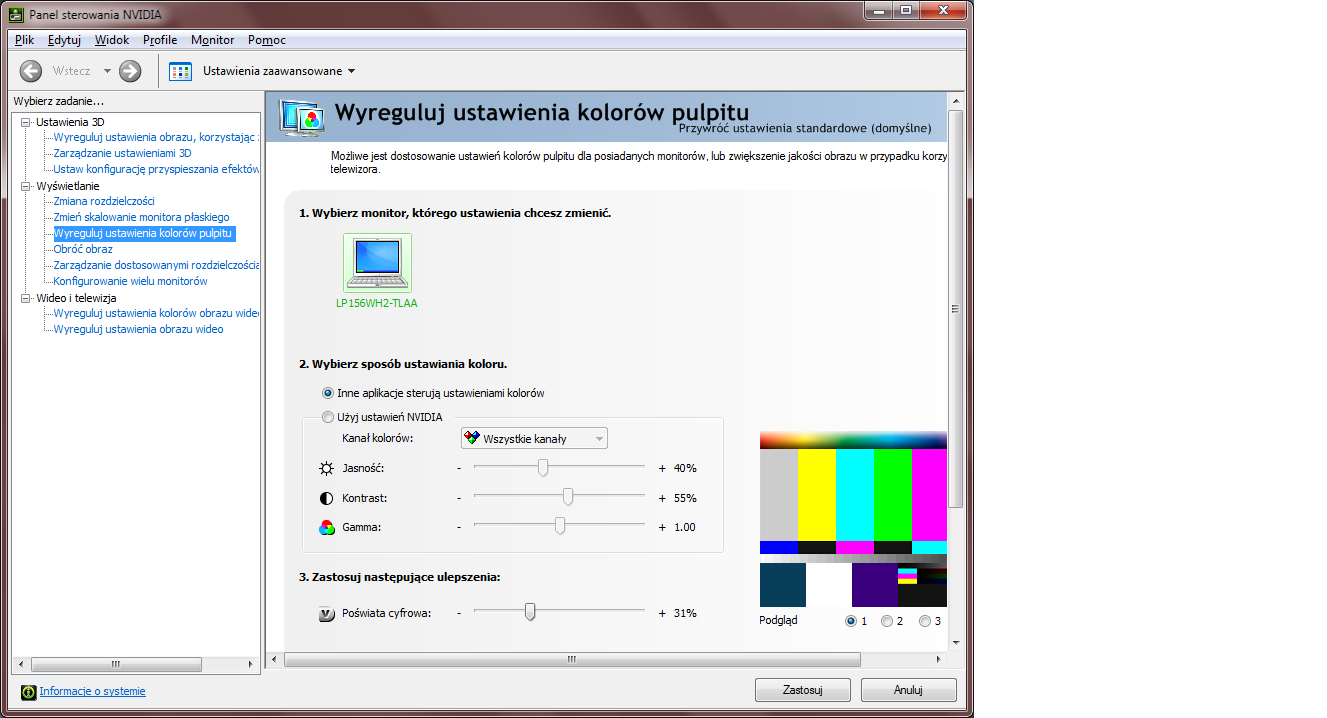
Task: Click the main panel horizontal scrollbar thumb
Action: coord(572,660)
